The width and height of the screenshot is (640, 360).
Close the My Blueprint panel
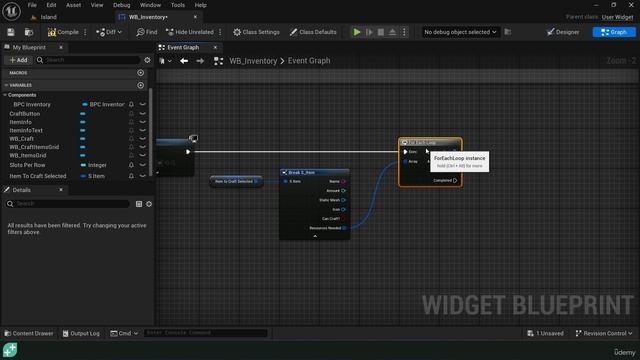point(61,47)
